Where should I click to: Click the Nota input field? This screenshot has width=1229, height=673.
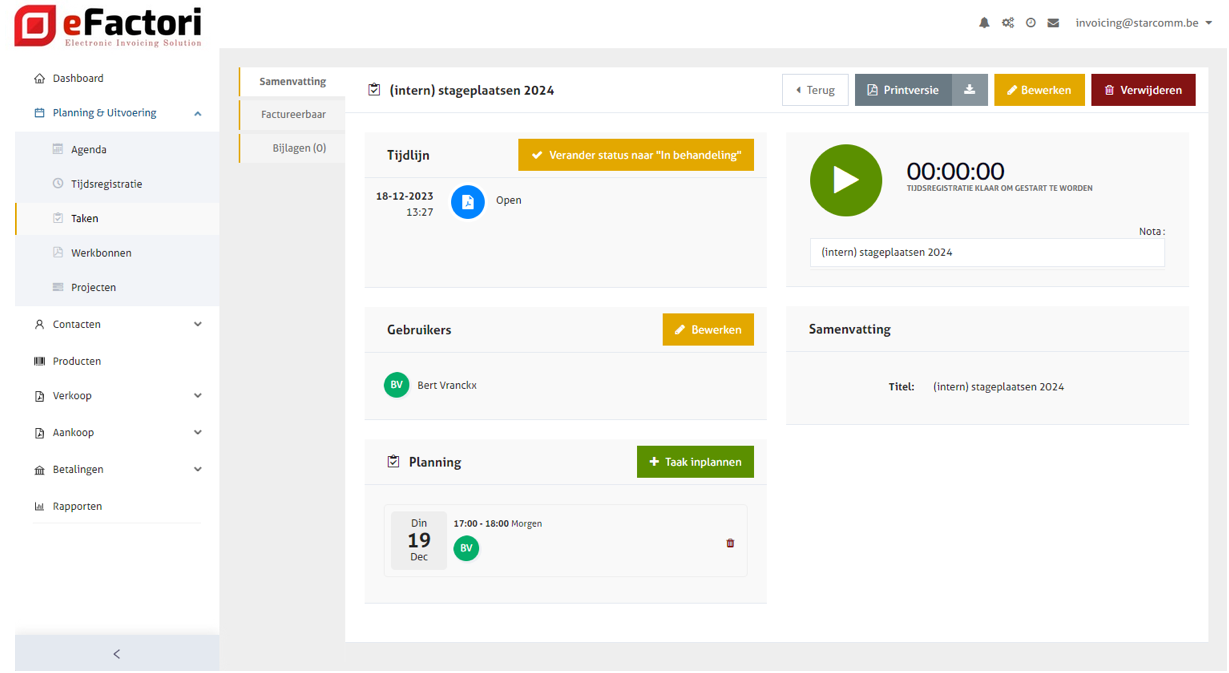(x=986, y=253)
